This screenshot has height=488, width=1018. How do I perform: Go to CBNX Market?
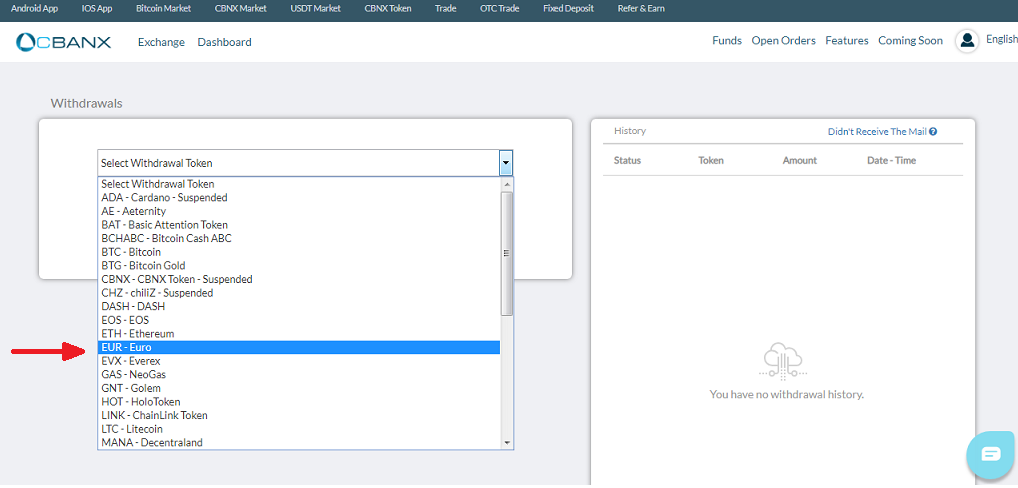pos(241,9)
